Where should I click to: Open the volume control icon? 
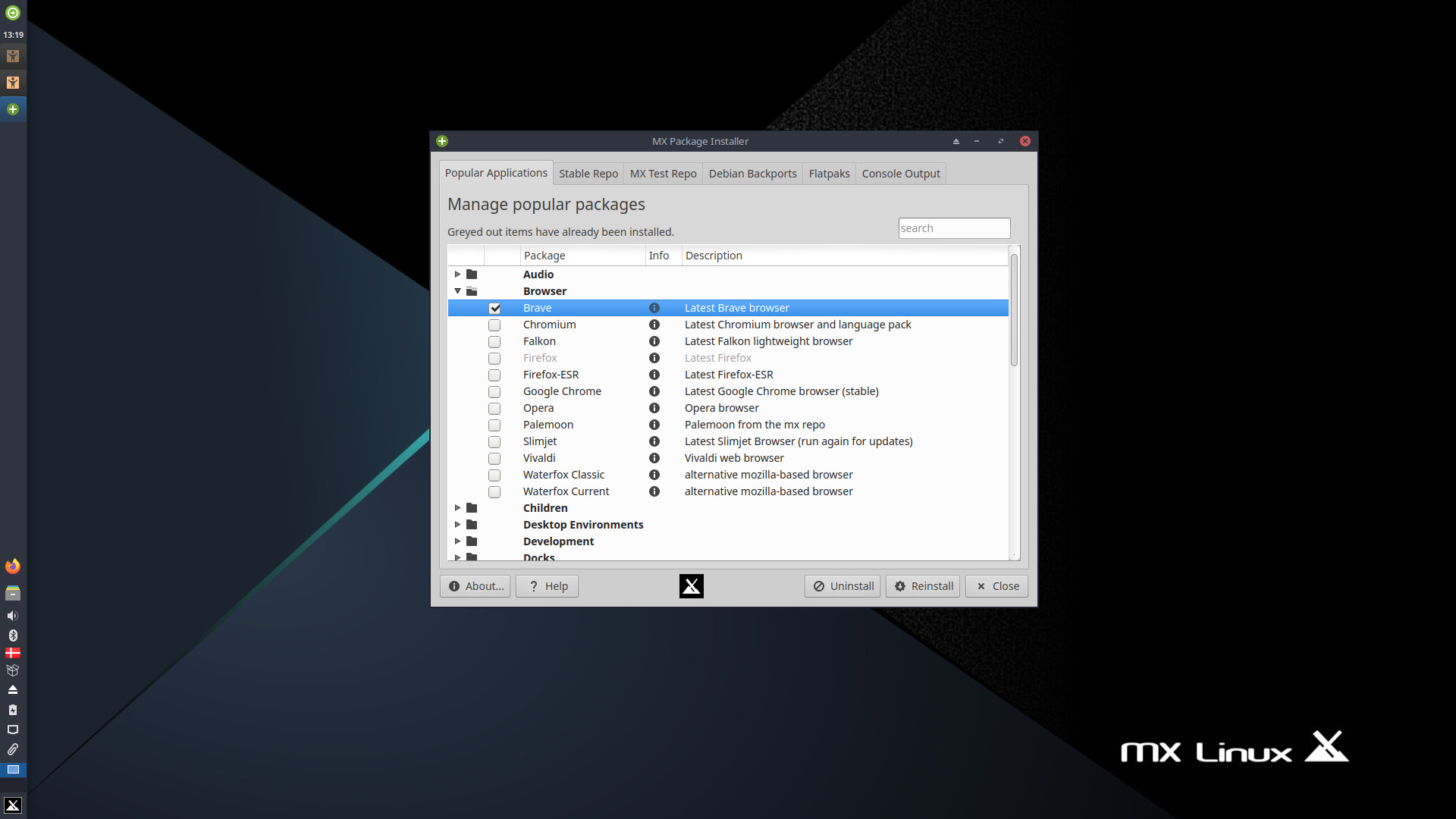click(x=12, y=616)
